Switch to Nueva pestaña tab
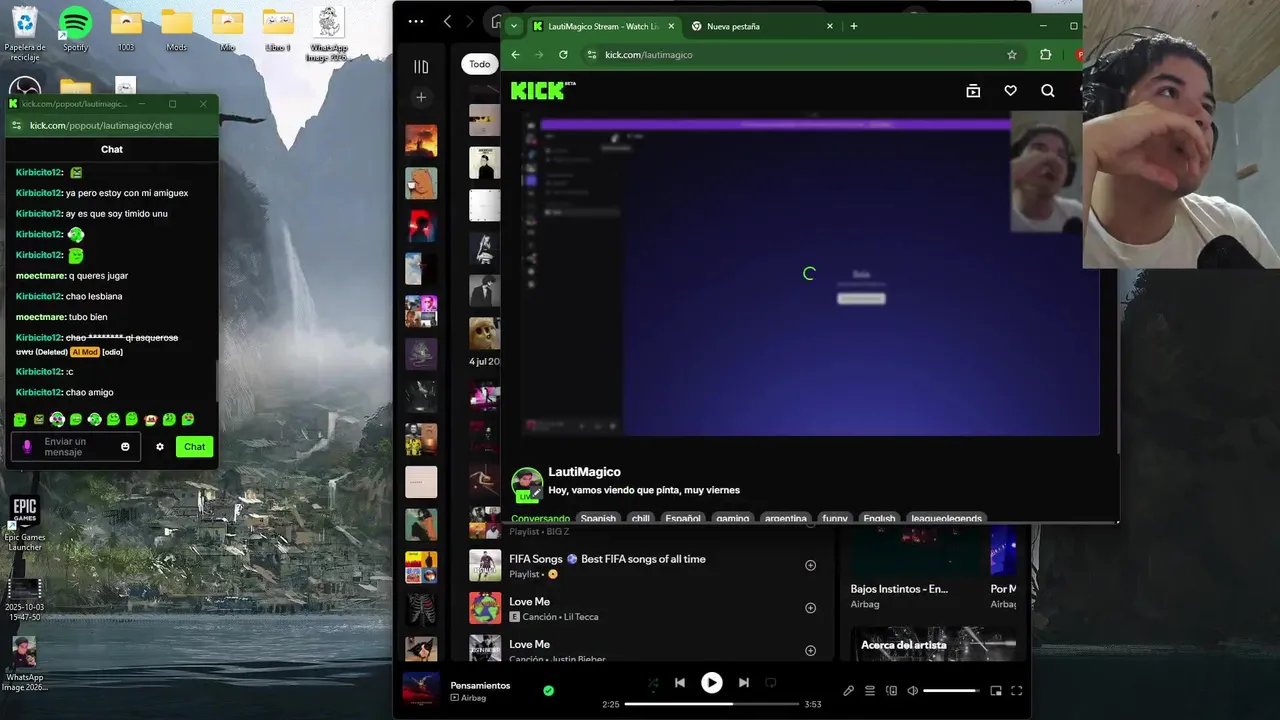This screenshot has width=1280, height=720. [762, 26]
